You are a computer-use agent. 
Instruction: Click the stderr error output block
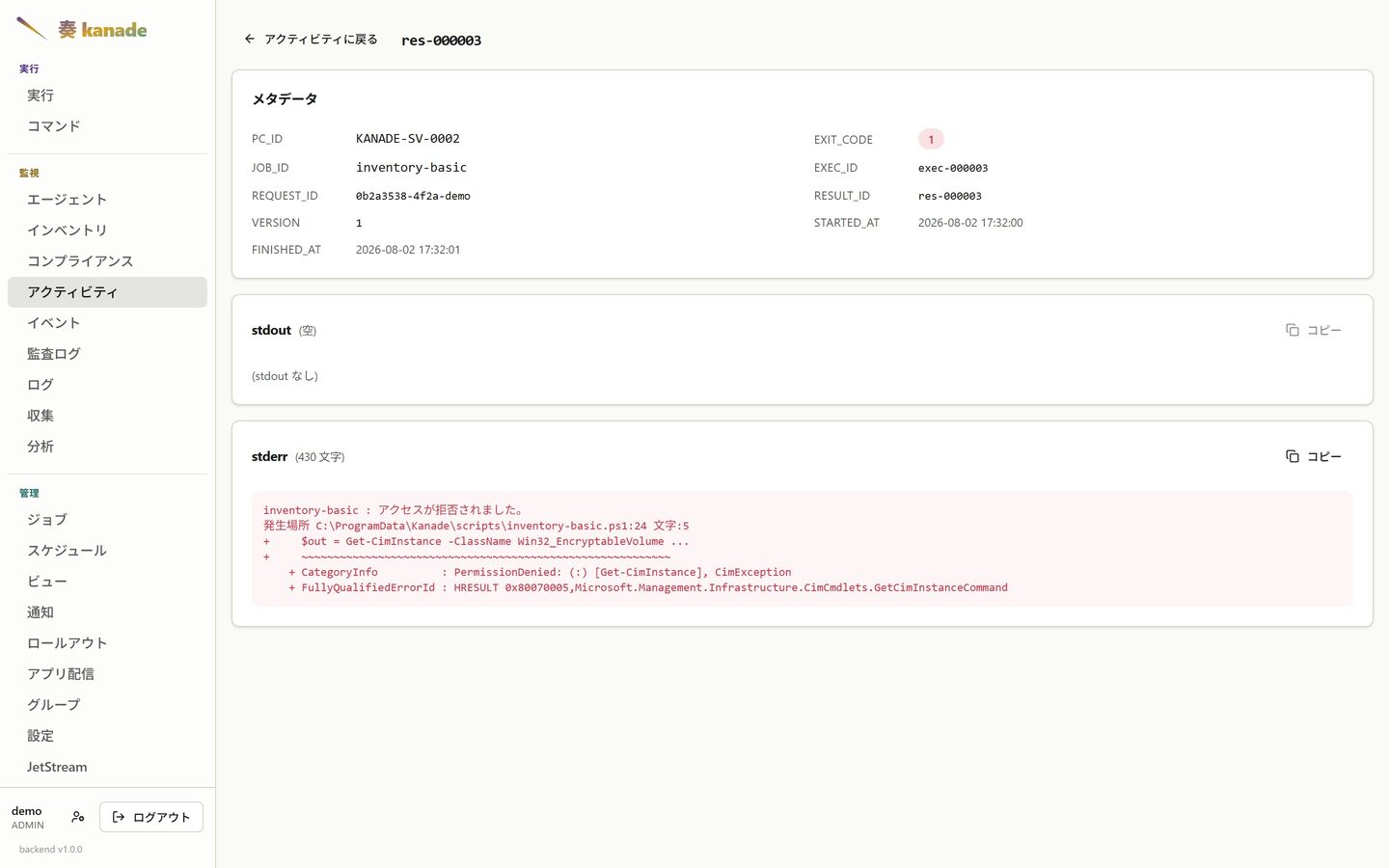click(x=803, y=549)
